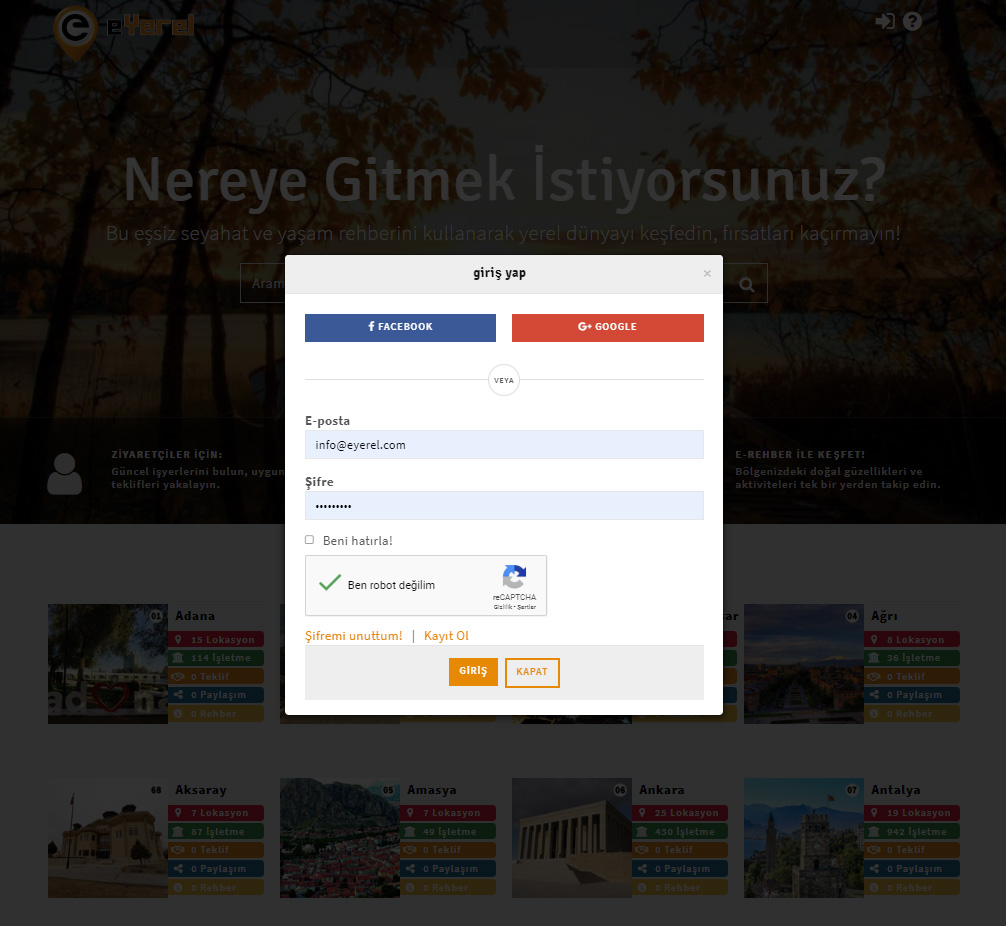Click Adana's '0 Paylaşım' tag
Viewport: 1006px width, 926px height.
[216, 694]
